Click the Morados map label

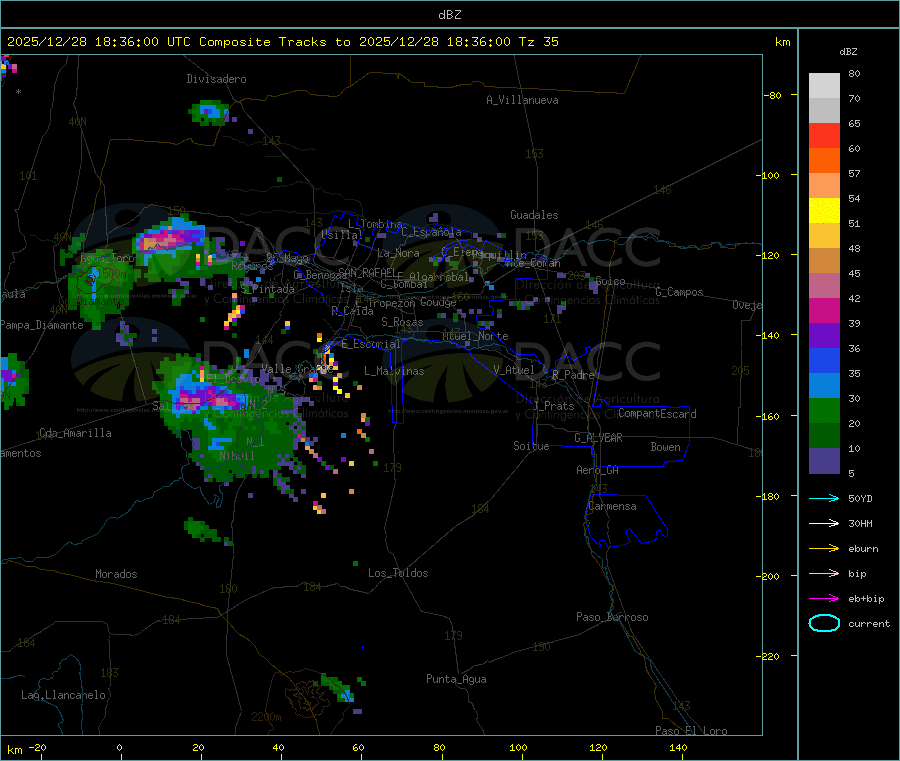[117, 574]
